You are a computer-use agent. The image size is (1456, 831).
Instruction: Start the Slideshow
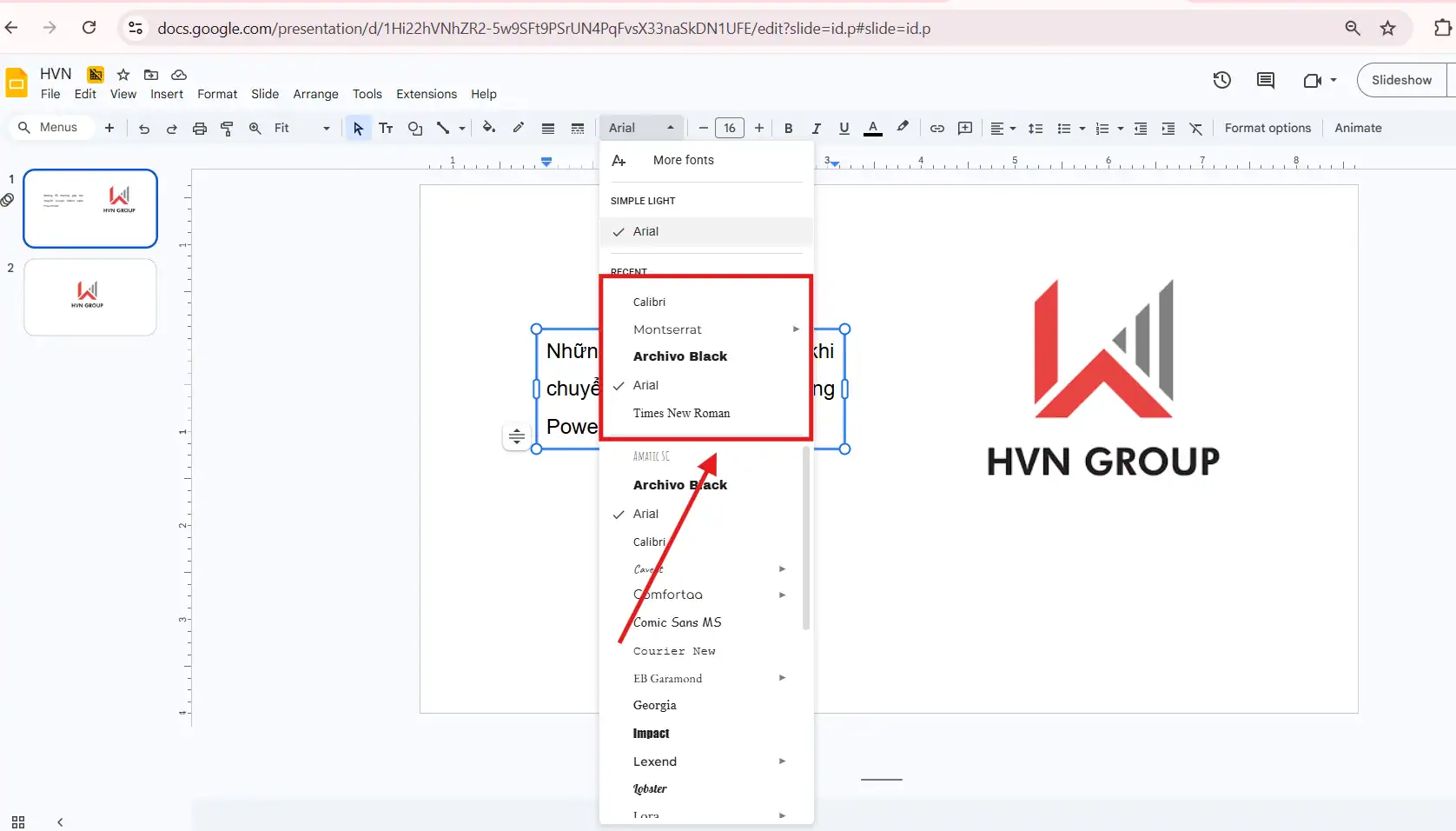click(x=1400, y=80)
